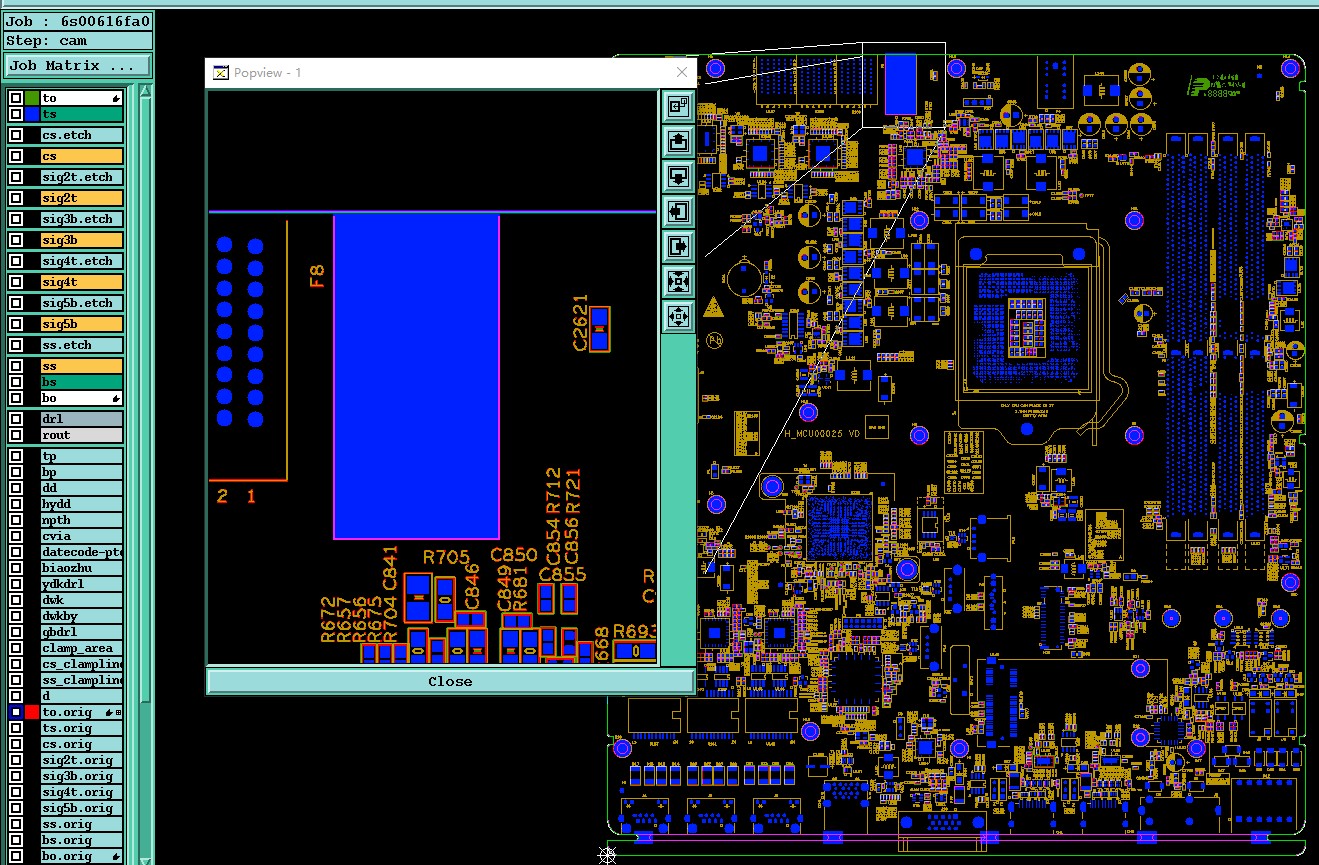The height and width of the screenshot is (865, 1319).
Task: Select the 'dd' layer name
Action: click(x=82, y=488)
